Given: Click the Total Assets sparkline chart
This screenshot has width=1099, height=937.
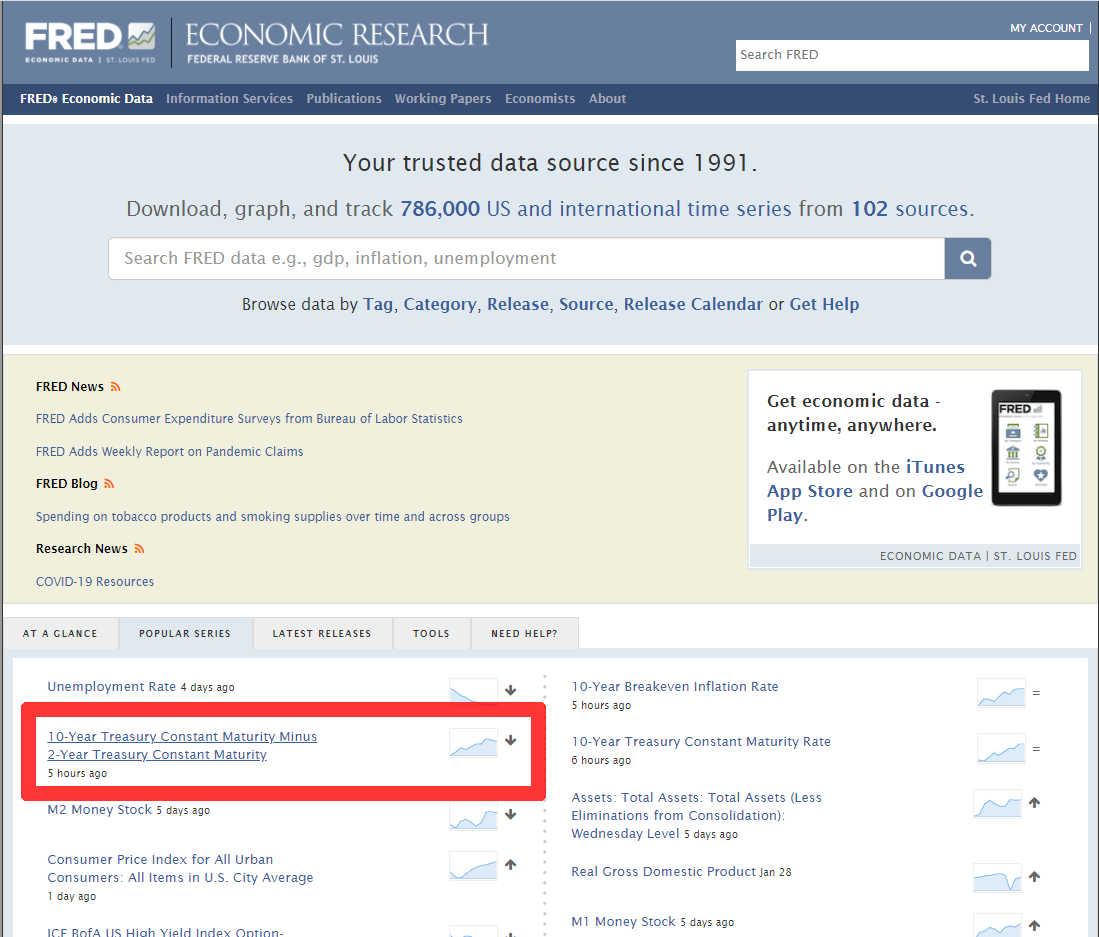Looking at the screenshot, I should tap(997, 803).
